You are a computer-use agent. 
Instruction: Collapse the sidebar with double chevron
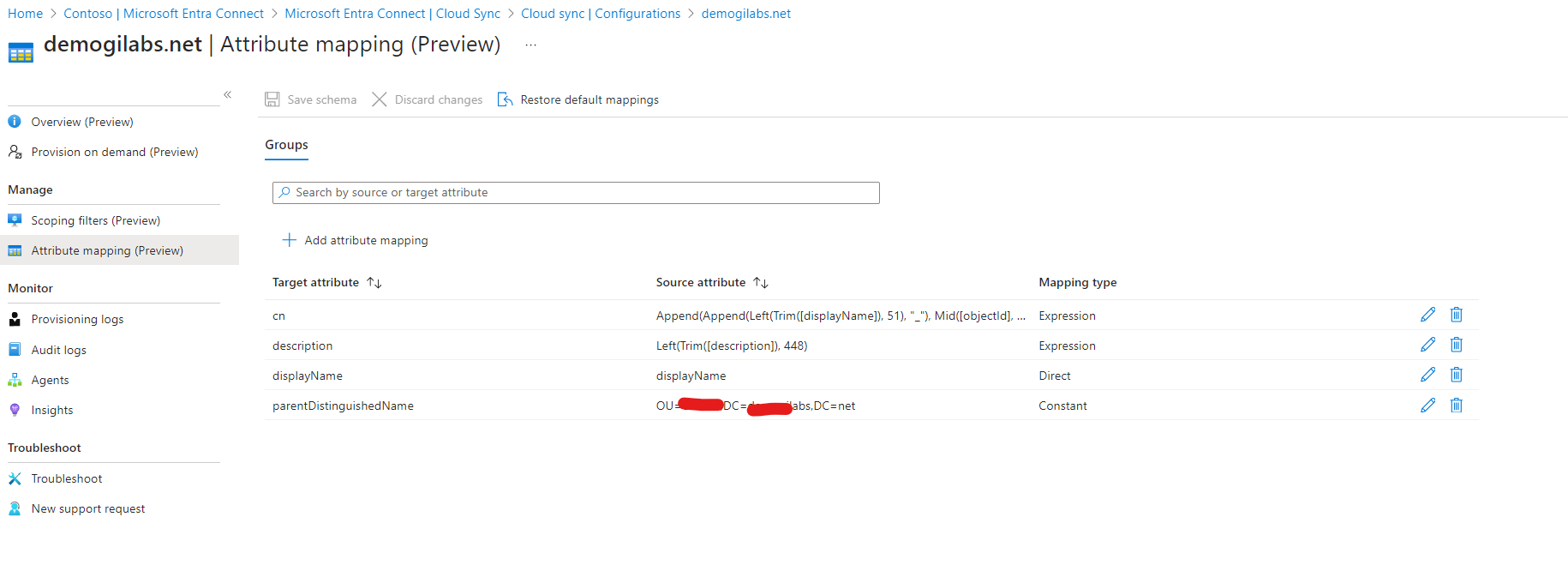point(227,94)
